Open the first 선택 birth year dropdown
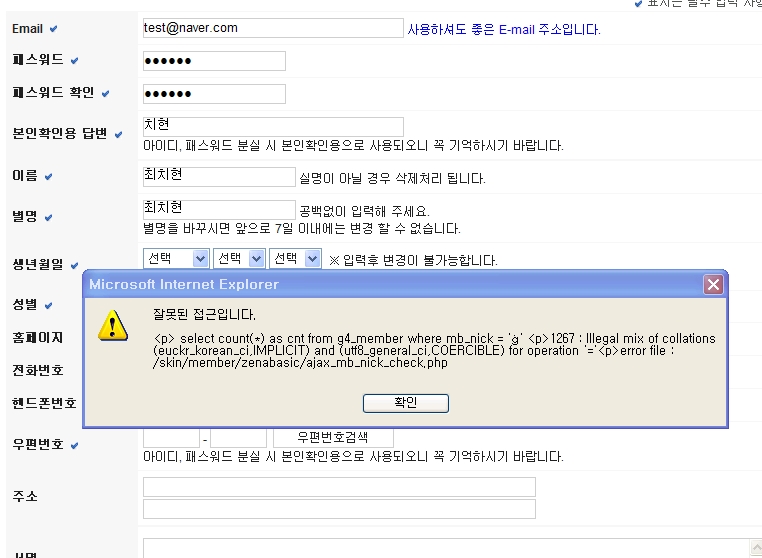Viewport: 762px width, 558px height. 177,259
